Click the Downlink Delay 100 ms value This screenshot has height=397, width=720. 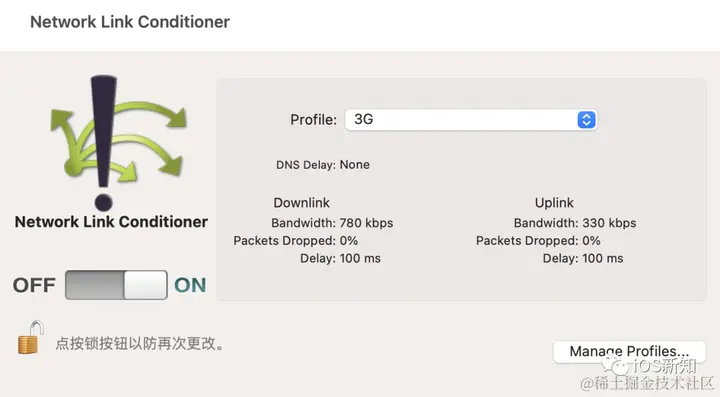[x=360, y=258]
